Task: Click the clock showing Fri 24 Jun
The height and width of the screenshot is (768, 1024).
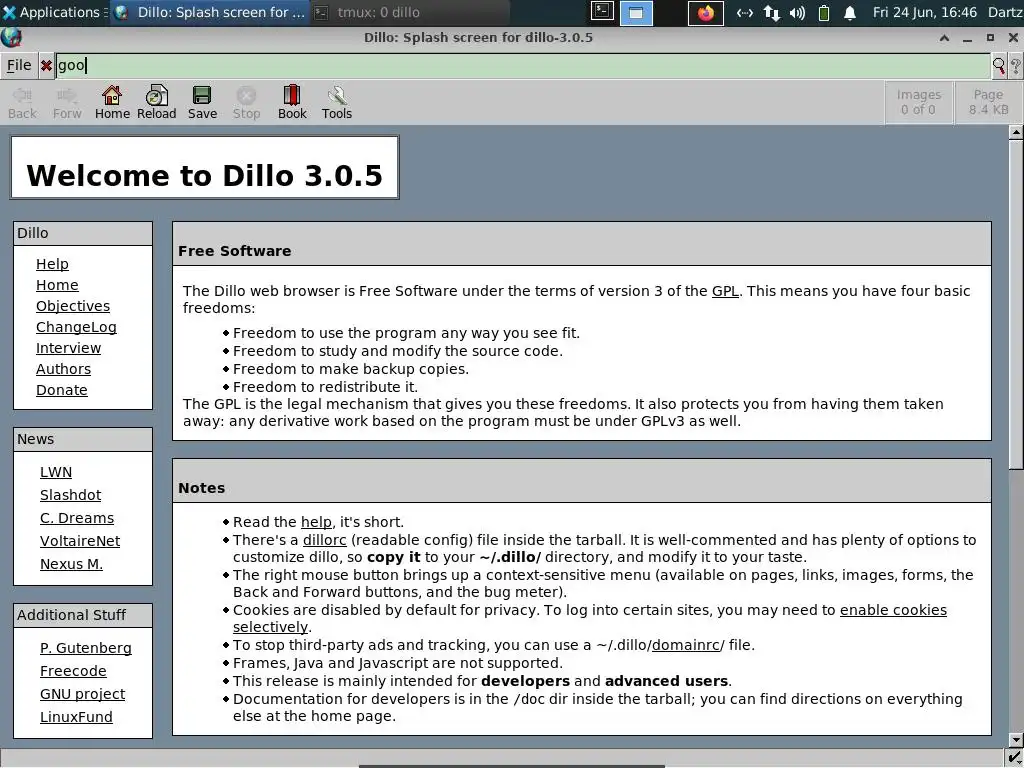Action: point(925,12)
